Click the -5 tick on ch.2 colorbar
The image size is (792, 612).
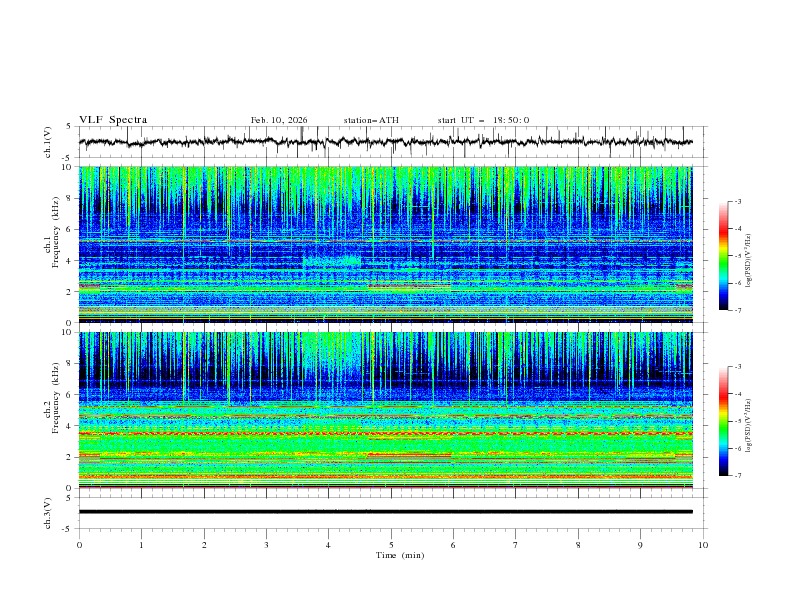coord(737,421)
